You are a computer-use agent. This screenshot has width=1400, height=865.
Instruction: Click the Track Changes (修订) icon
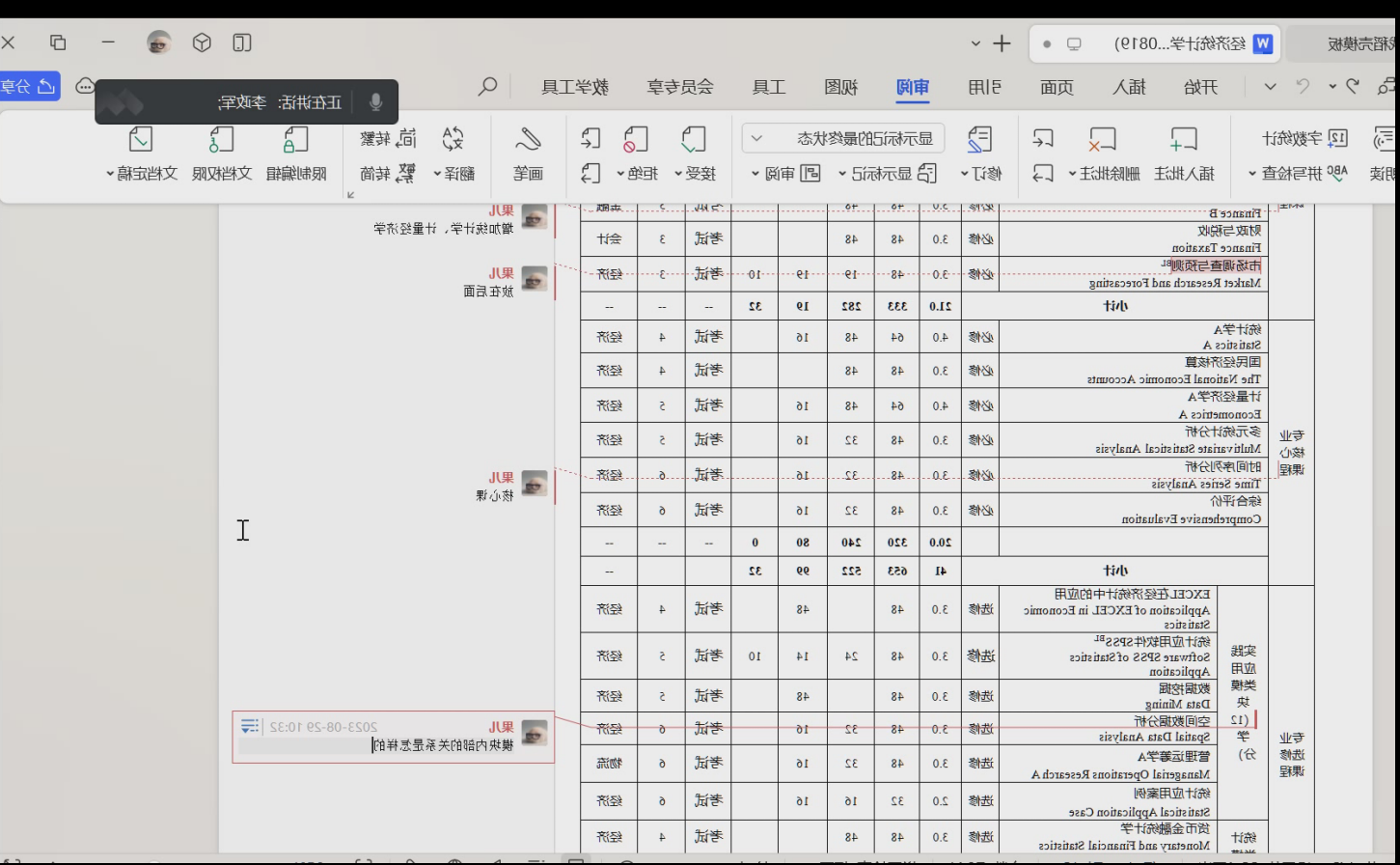[980, 141]
